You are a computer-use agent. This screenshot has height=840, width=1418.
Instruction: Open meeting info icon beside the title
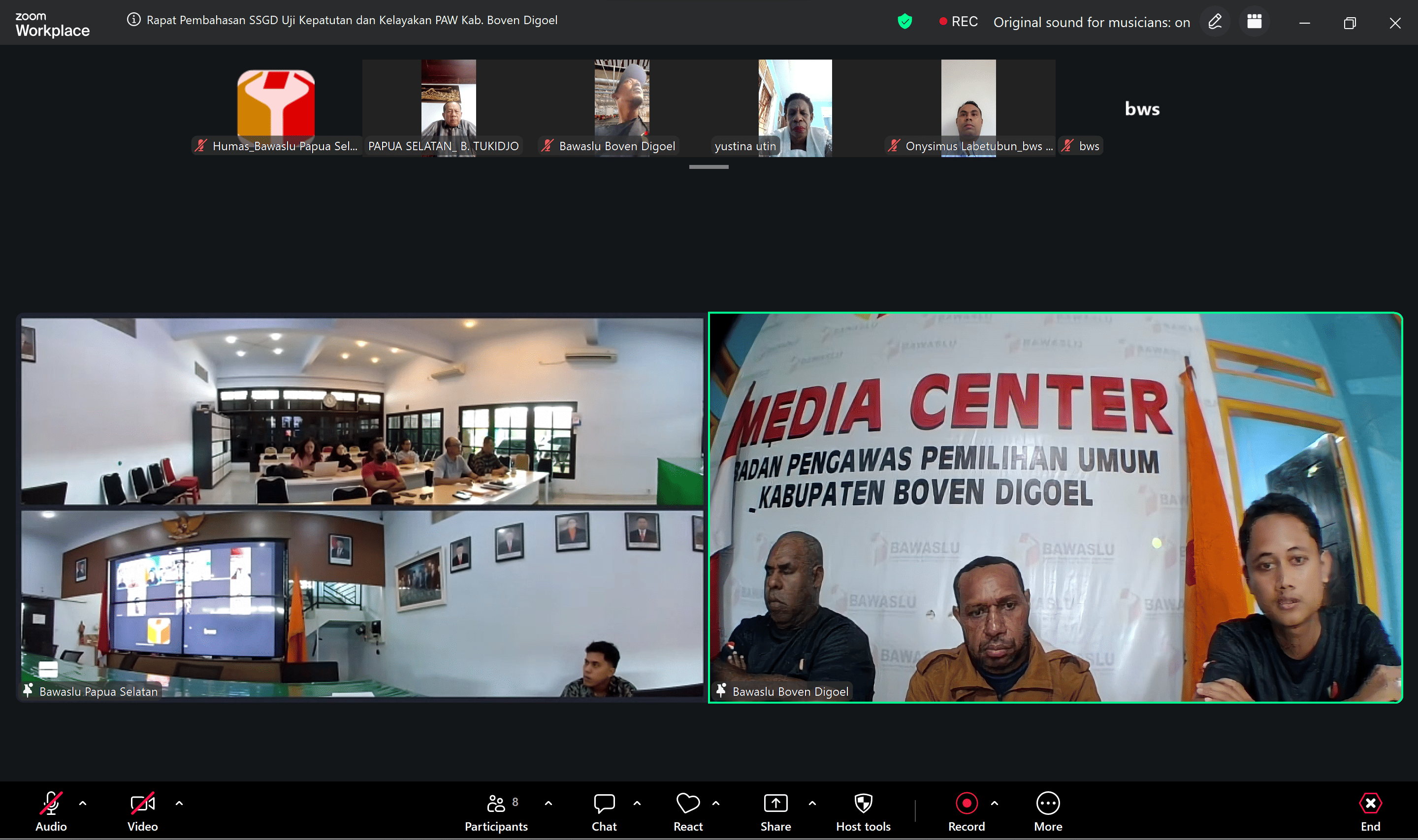[133, 20]
